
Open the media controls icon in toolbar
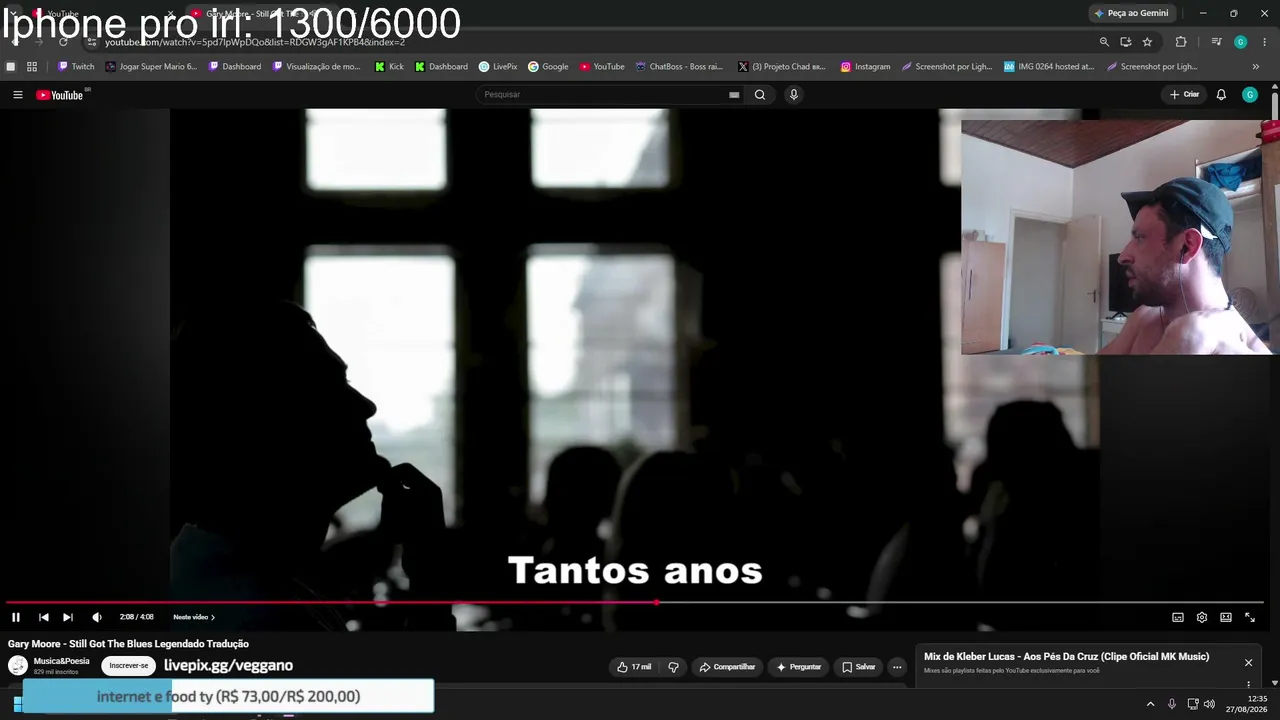tap(1216, 42)
